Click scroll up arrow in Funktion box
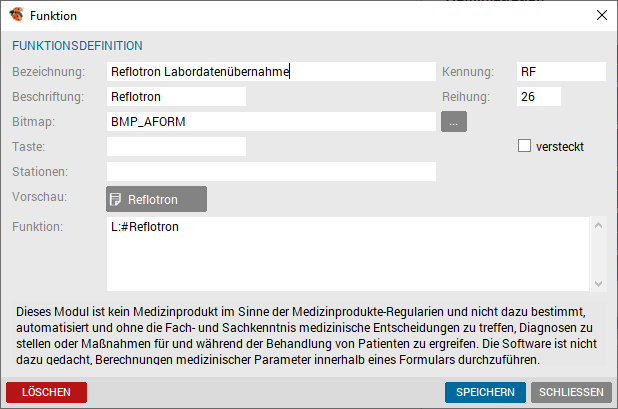The image size is (618, 409). [598, 225]
